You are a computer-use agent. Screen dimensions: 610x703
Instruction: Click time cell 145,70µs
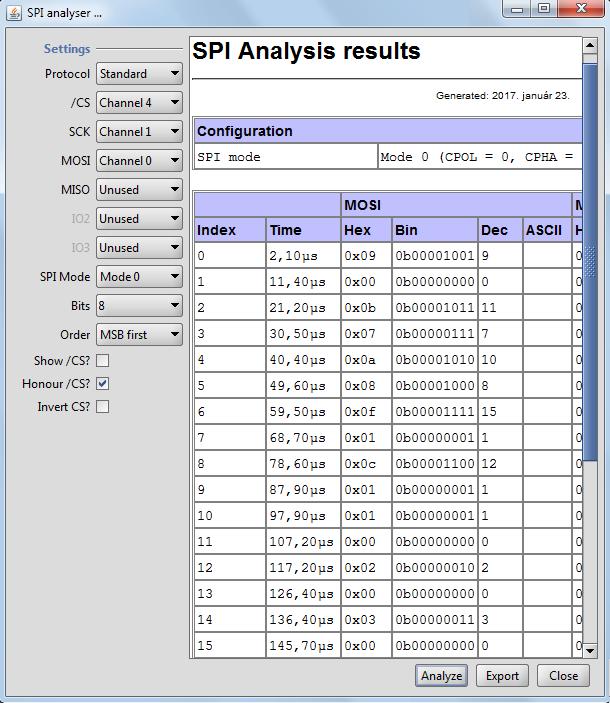click(x=303, y=646)
